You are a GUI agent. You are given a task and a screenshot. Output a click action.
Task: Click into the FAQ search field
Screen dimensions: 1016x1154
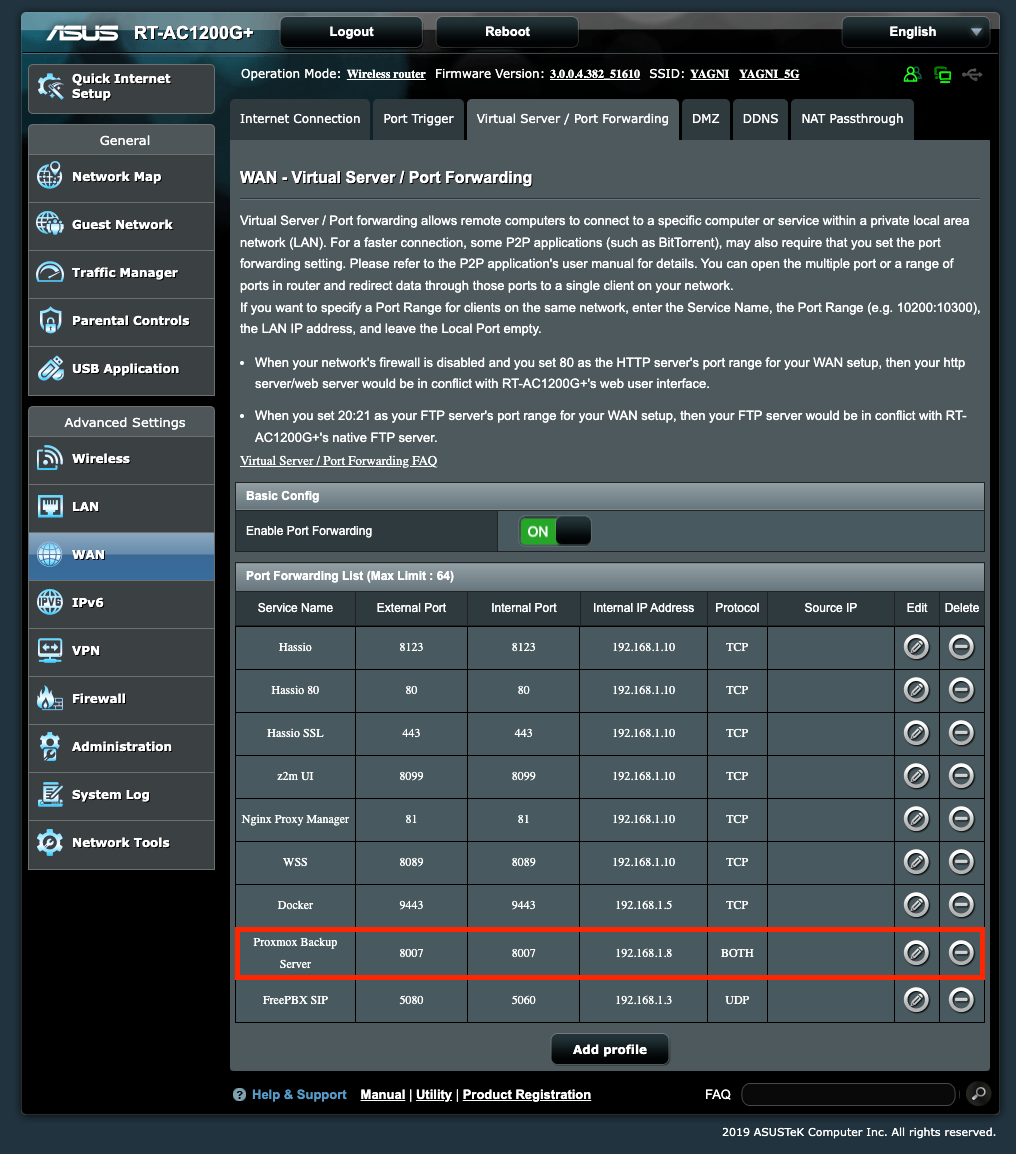847,1094
